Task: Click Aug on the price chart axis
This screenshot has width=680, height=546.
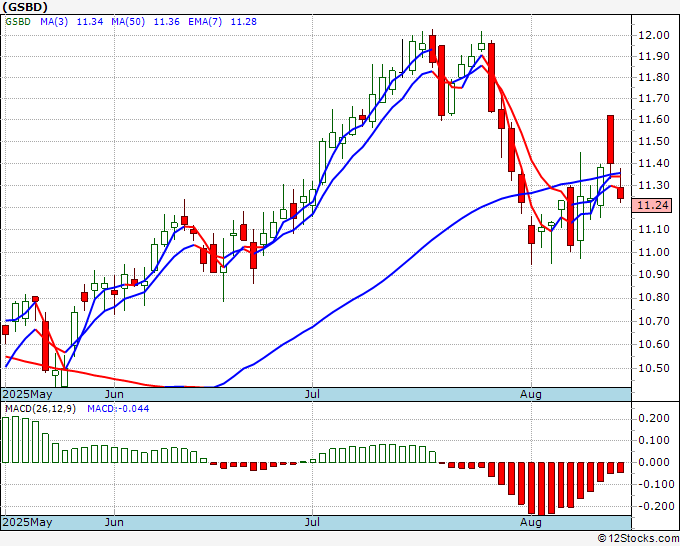Action: tap(531, 394)
